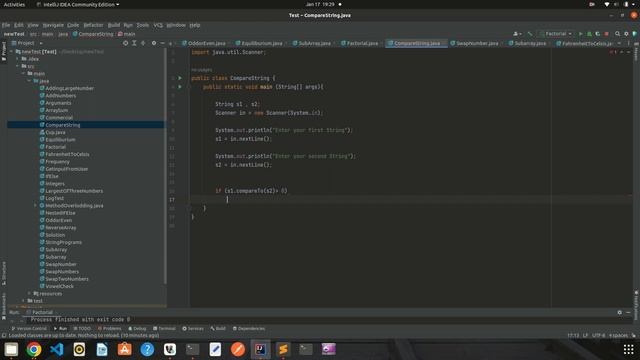Build project using the hammer icon
The width and height of the screenshot is (640, 360).
coord(530,34)
